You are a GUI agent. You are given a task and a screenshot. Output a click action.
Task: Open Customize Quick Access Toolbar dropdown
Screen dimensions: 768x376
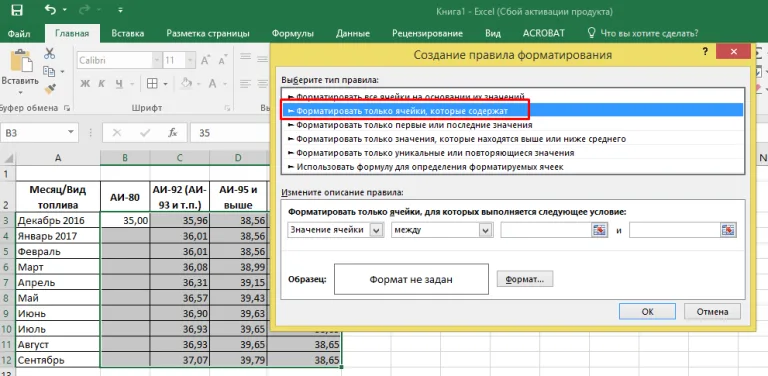120,10
